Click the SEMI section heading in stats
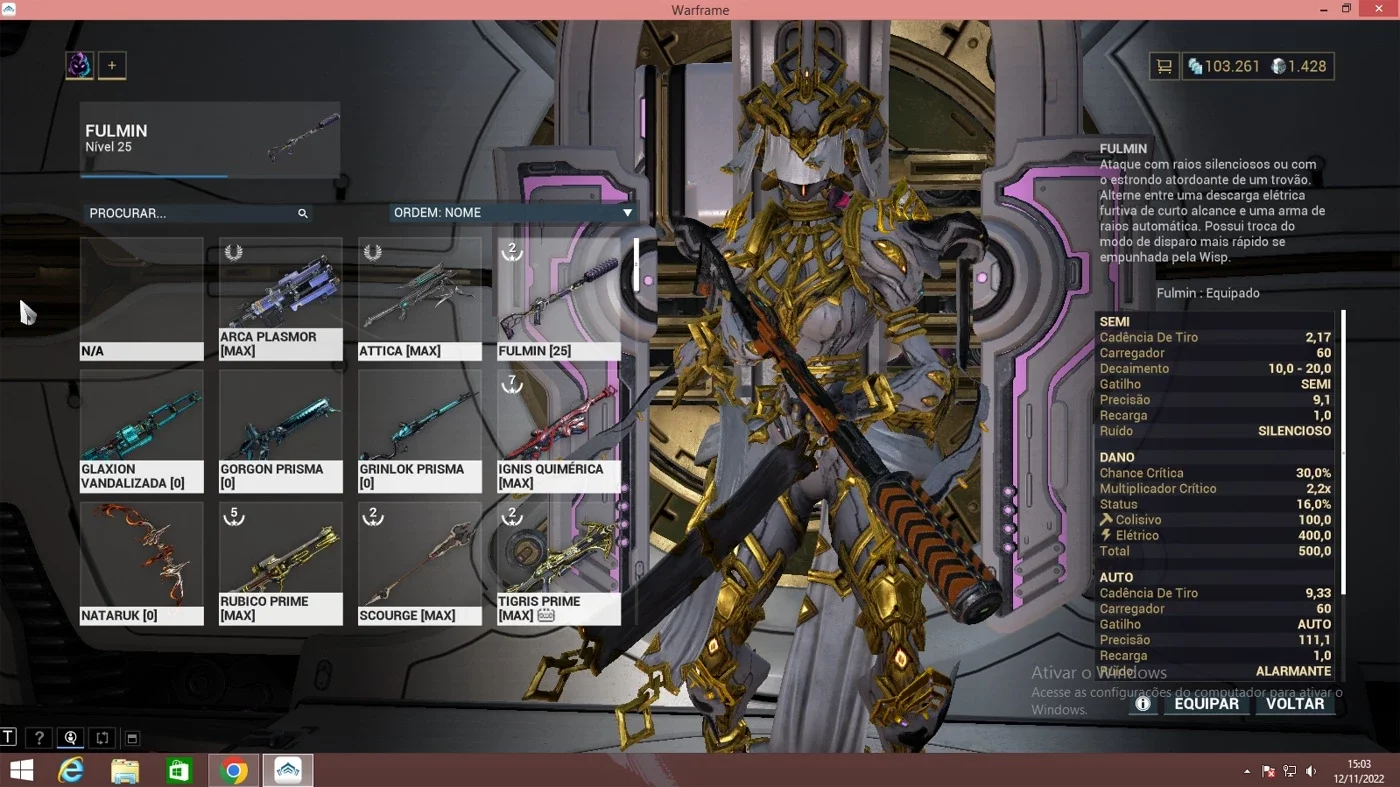The image size is (1400, 787). [x=1115, y=322]
